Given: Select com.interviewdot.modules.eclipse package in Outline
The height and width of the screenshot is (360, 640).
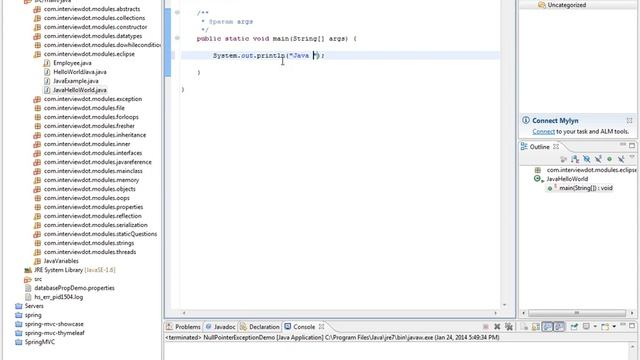Looking at the screenshot, I should (x=591, y=170).
